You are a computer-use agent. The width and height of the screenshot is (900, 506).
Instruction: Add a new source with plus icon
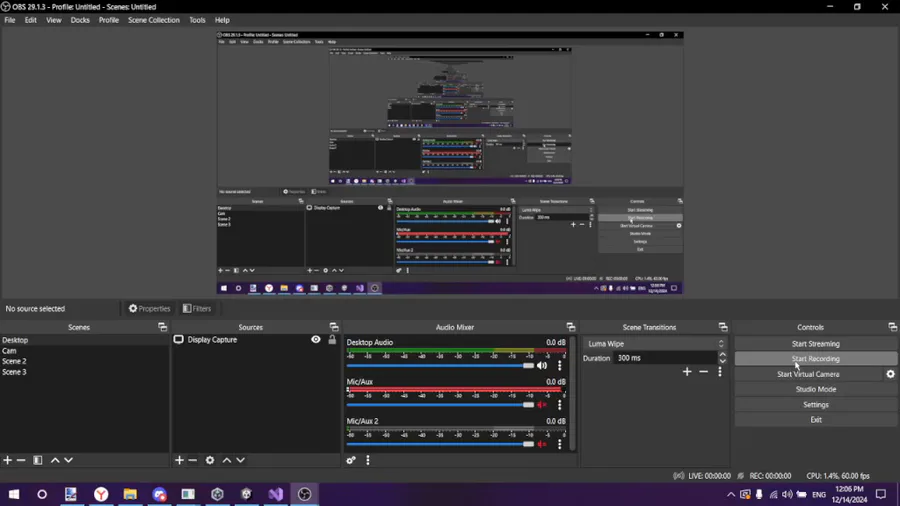click(x=179, y=460)
